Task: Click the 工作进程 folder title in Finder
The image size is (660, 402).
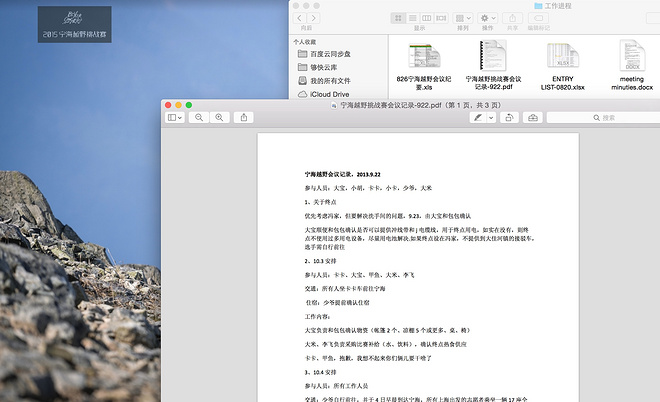Action: (x=553, y=6)
